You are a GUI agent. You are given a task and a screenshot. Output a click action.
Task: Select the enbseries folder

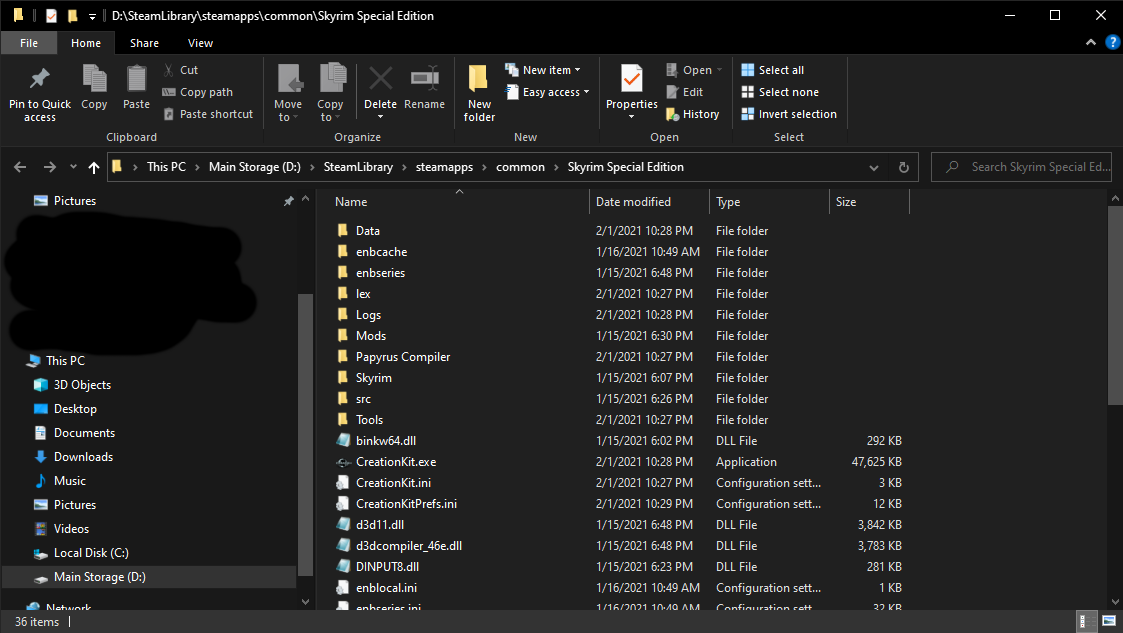click(380, 273)
